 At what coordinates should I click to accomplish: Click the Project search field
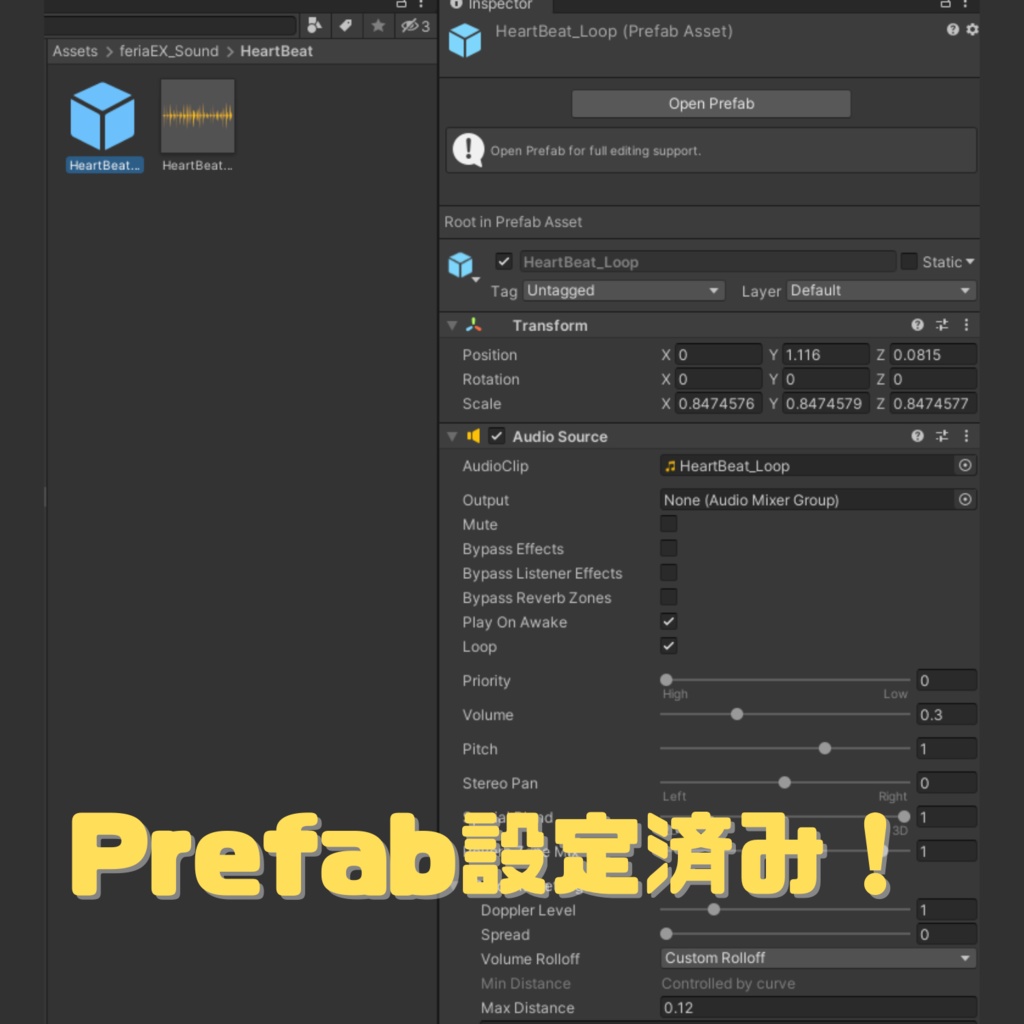pos(170,26)
